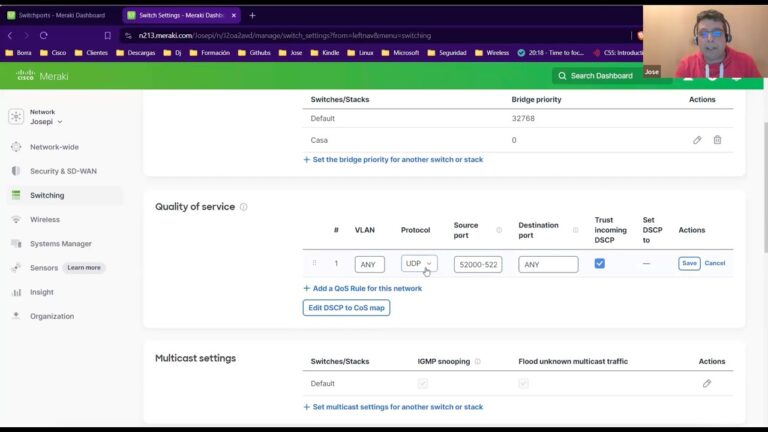Set multicast settings for another switch

pyautogui.click(x=393, y=407)
